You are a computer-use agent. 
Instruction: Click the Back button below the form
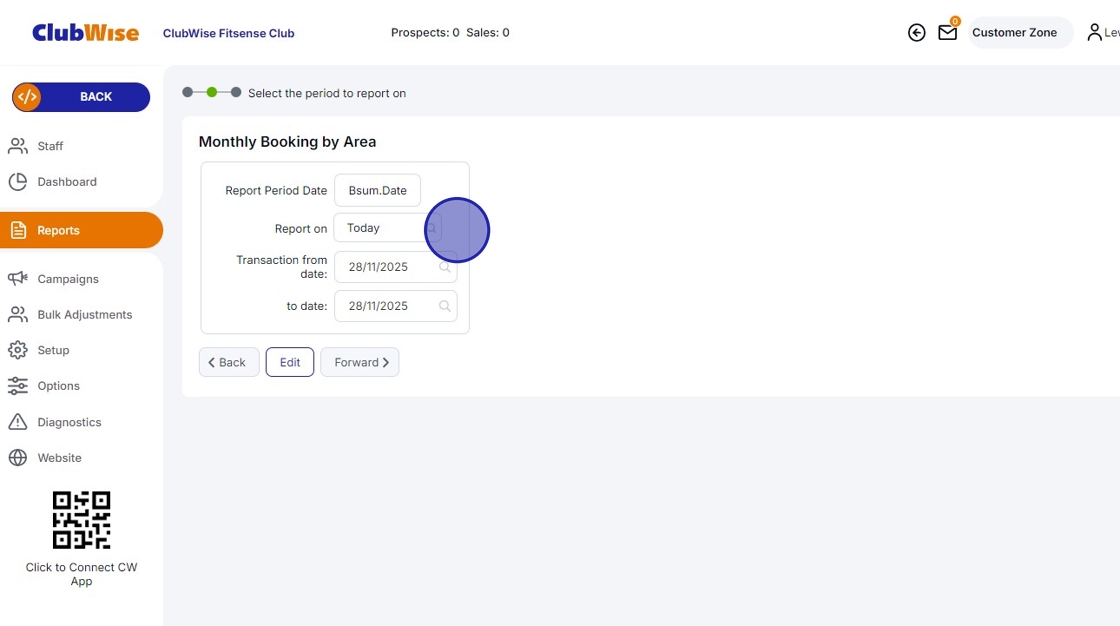(x=229, y=362)
